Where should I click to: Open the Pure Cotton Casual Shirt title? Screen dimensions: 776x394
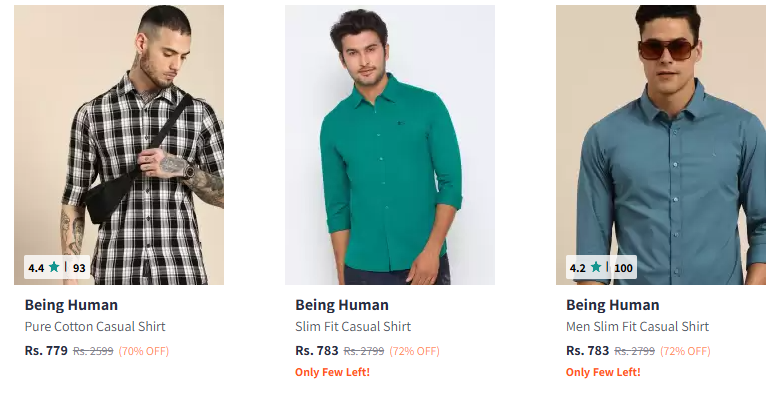(x=95, y=327)
